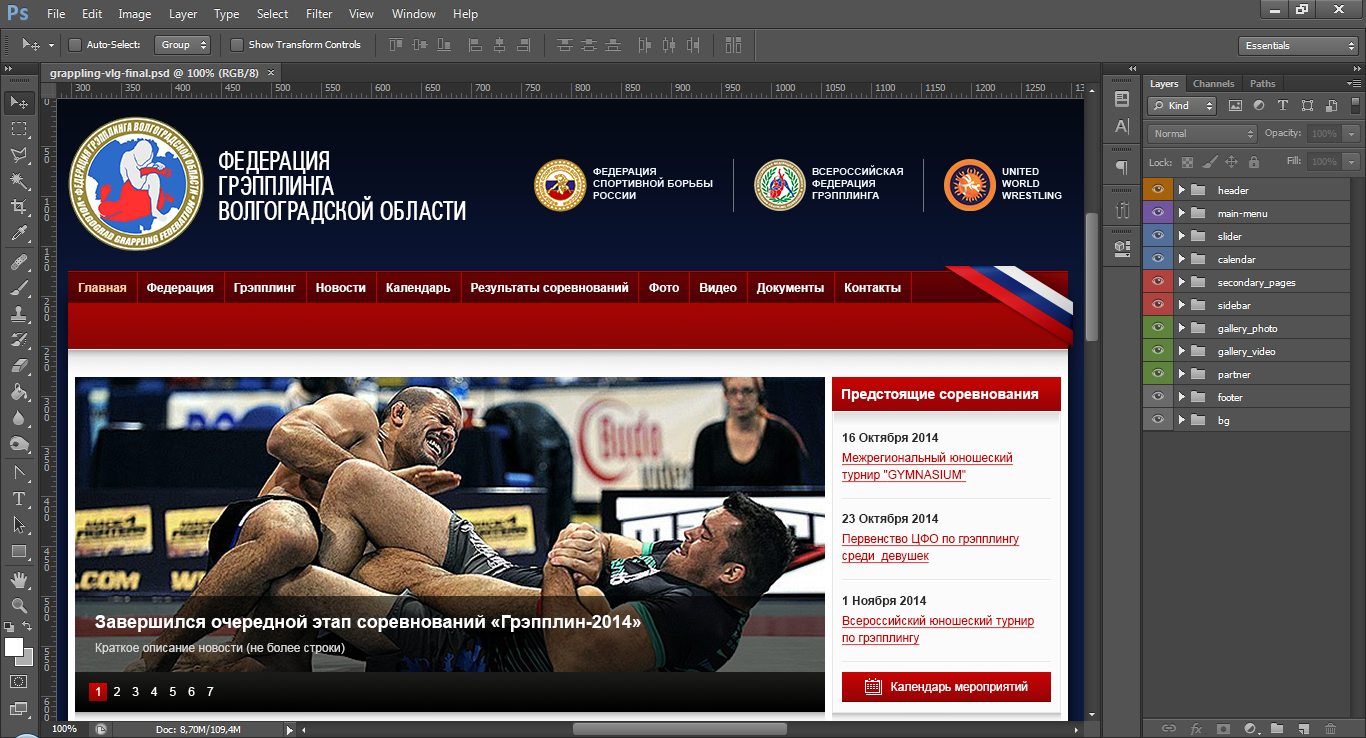
Task: Select the Crop tool
Action: click(x=19, y=207)
